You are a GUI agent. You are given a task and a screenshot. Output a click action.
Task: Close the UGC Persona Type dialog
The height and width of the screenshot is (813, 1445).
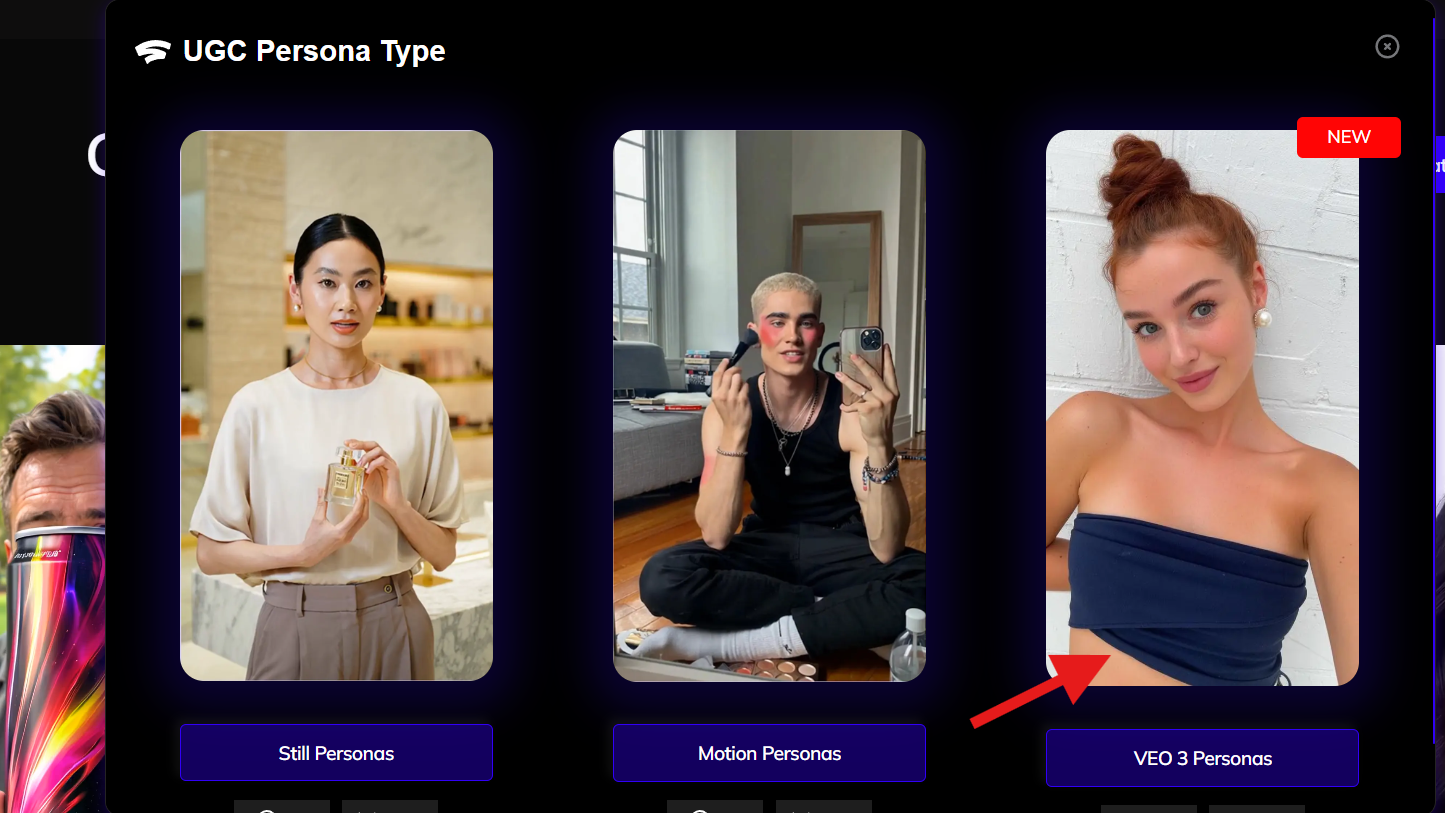point(1387,46)
